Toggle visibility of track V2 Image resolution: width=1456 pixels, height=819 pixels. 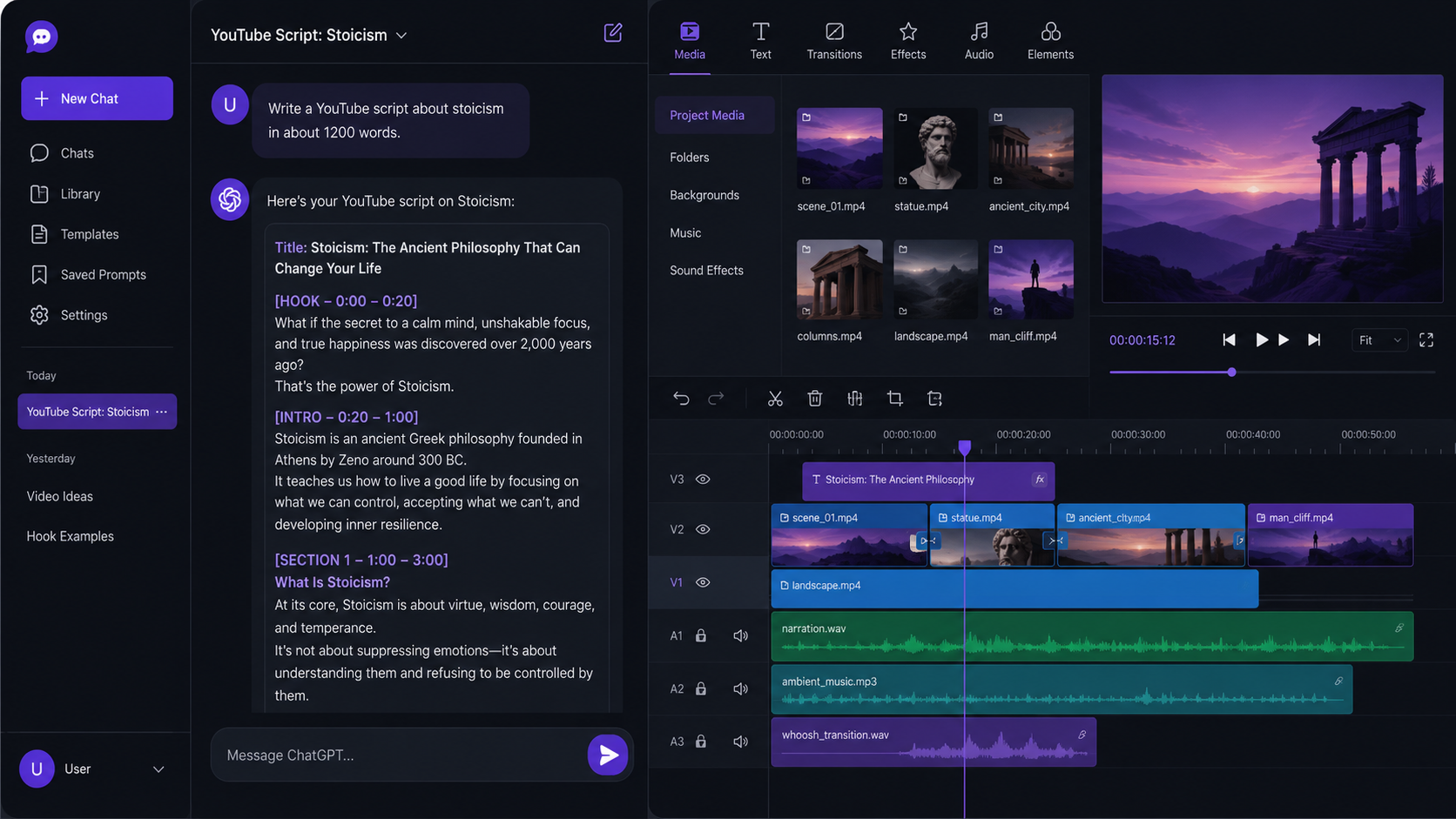pyautogui.click(x=703, y=529)
